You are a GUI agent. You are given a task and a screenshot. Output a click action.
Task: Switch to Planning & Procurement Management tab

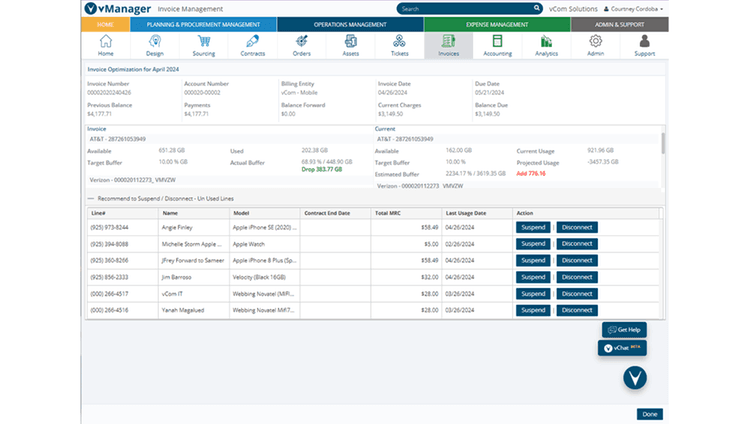coord(203,24)
